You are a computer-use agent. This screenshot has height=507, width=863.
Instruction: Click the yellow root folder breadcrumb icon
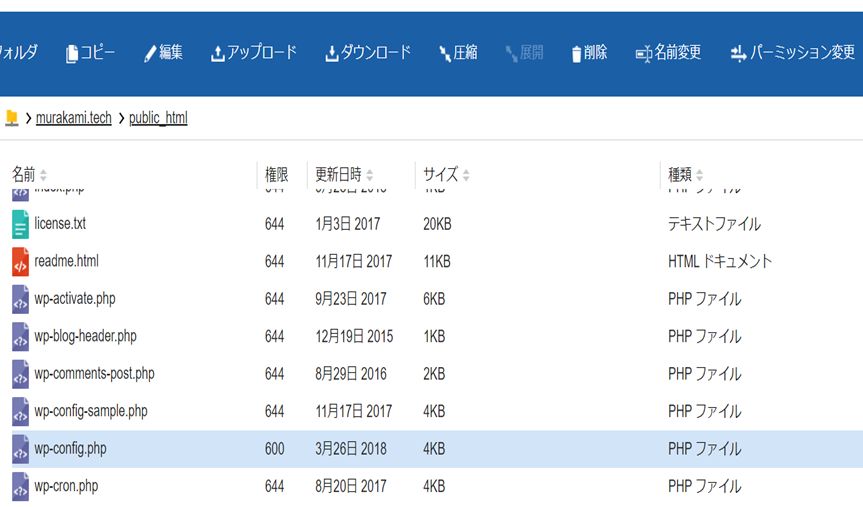(x=12, y=117)
